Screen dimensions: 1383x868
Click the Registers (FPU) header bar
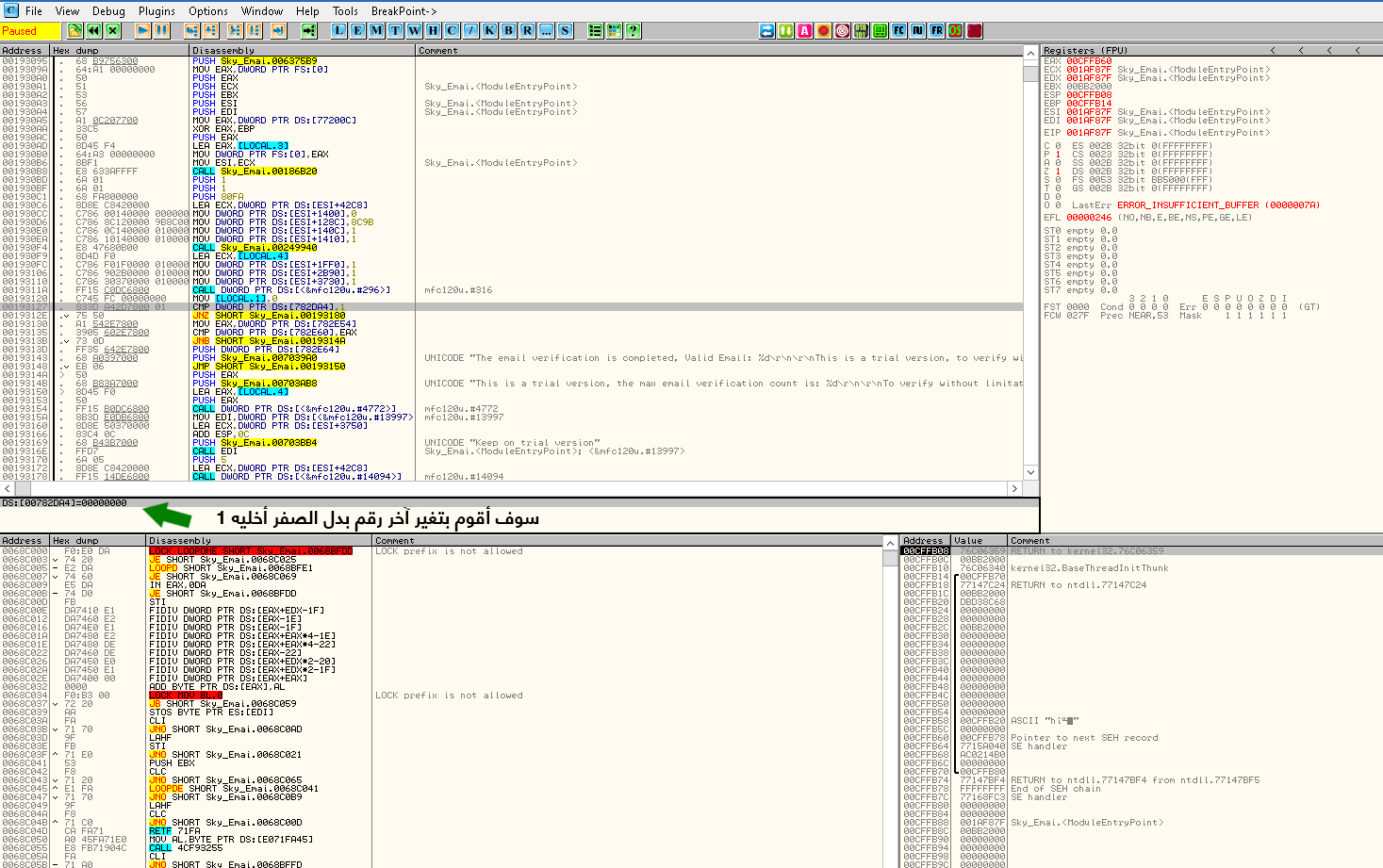pos(1210,50)
